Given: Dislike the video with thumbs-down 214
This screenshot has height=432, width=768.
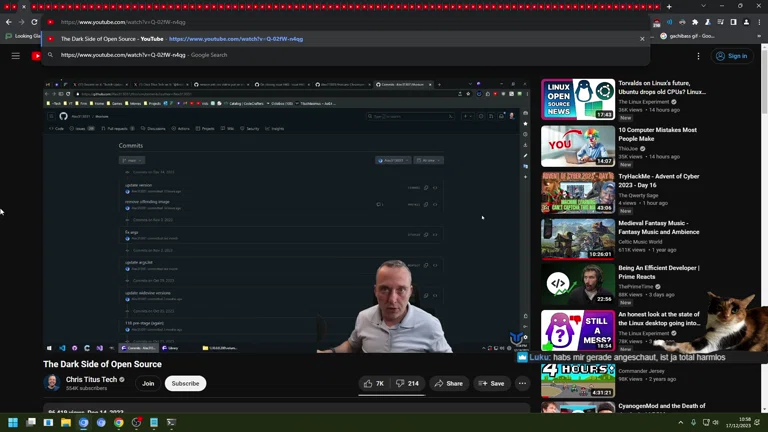Looking at the screenshot, I should coord(408,384).
